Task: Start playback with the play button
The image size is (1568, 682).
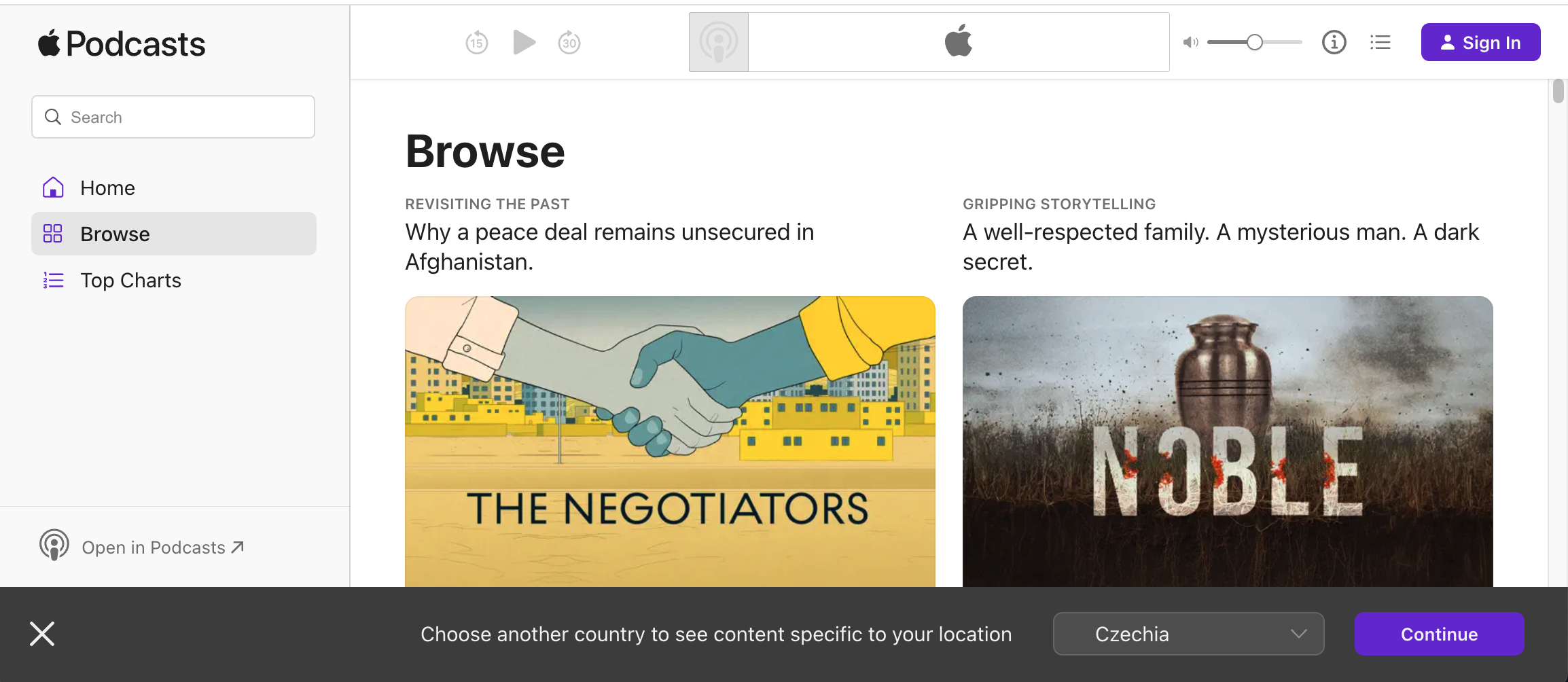Action: pyautogui.click(x=524, y=42)
